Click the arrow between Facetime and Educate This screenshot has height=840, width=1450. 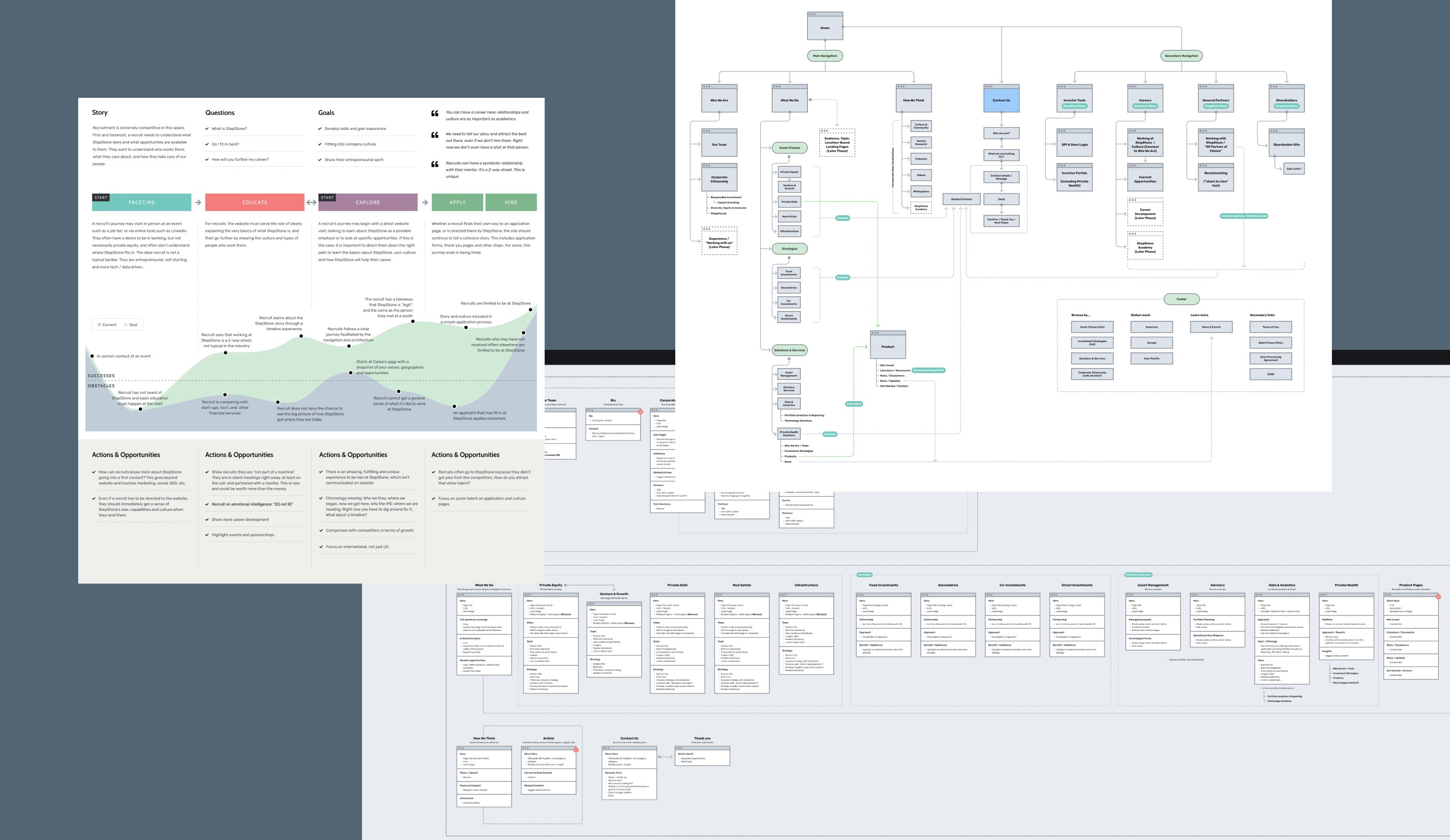point(198,202)
